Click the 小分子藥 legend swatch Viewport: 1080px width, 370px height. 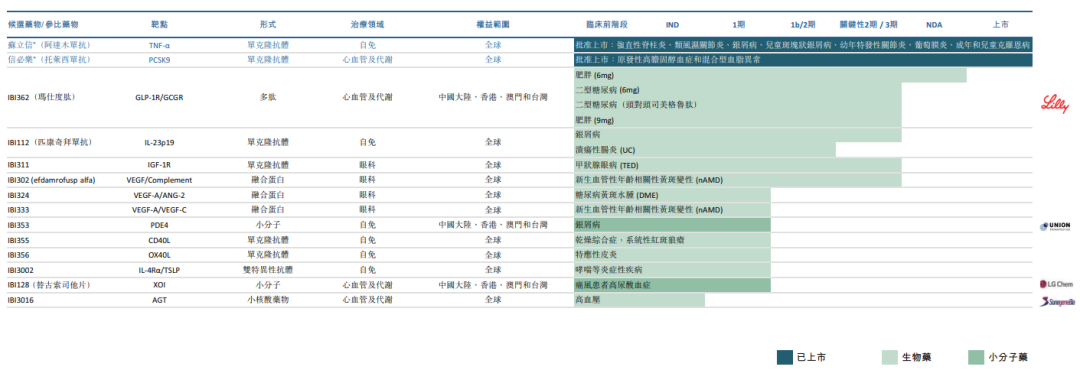(x=975, y=357)
